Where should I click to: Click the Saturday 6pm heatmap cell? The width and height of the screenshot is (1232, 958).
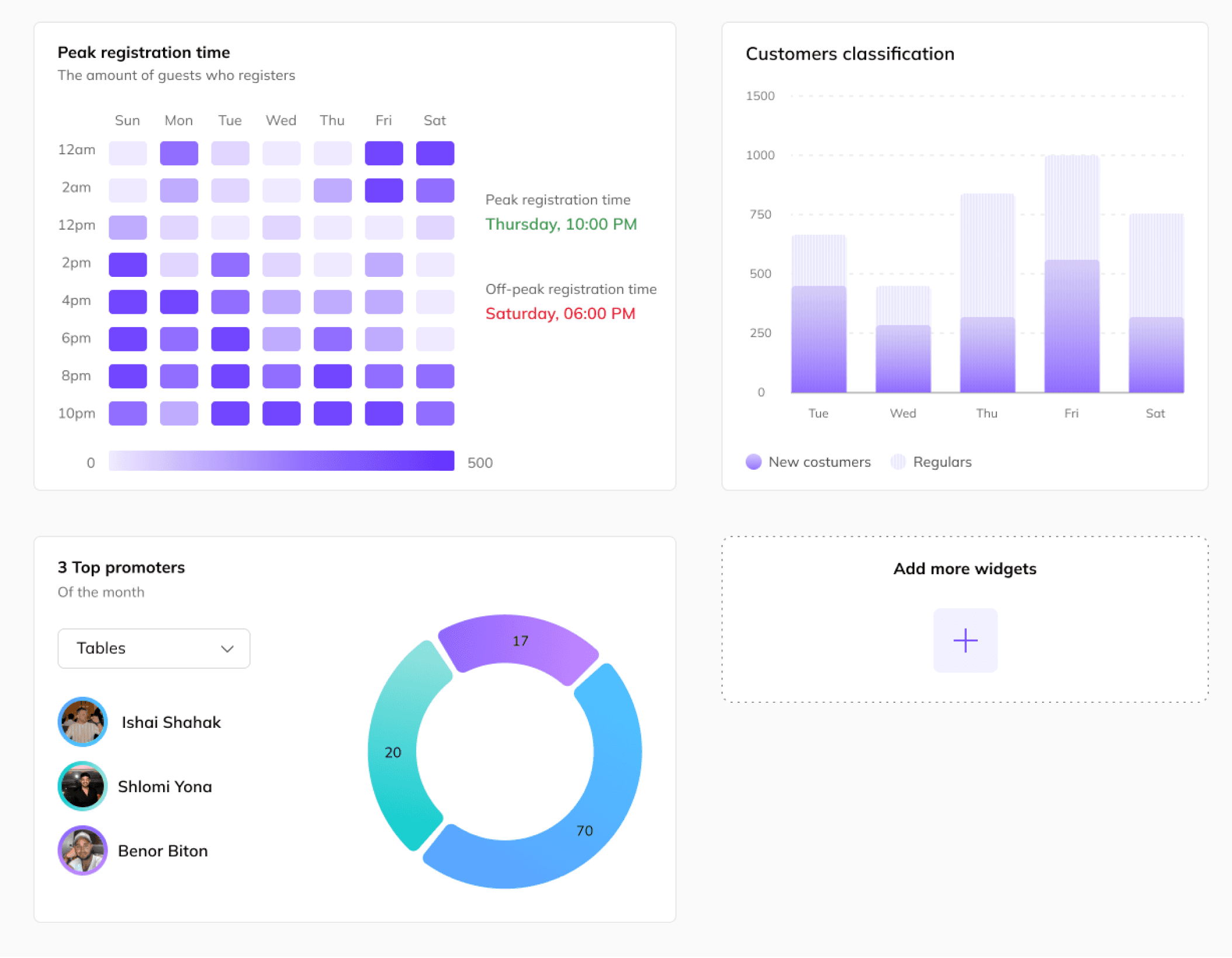click(x=435, y=339)
